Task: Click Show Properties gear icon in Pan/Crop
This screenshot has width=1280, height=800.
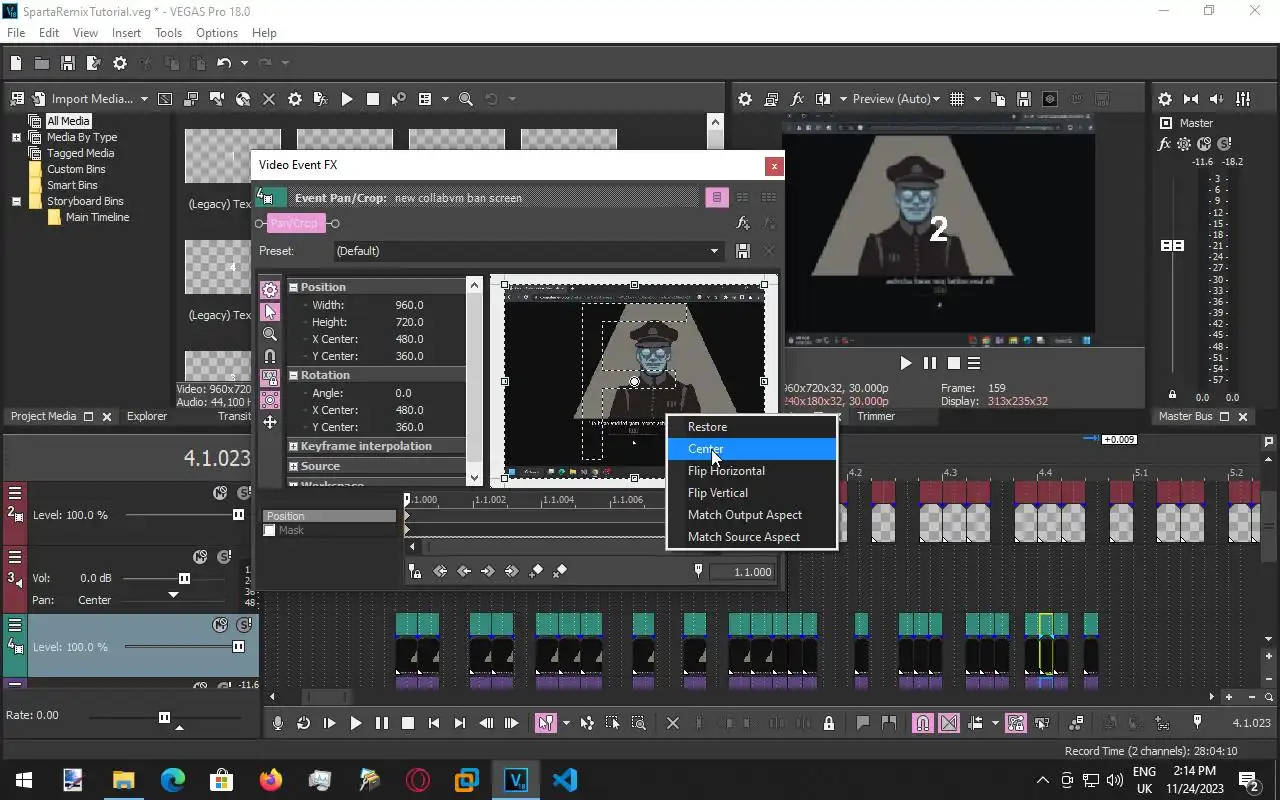Action: [270, 290]
